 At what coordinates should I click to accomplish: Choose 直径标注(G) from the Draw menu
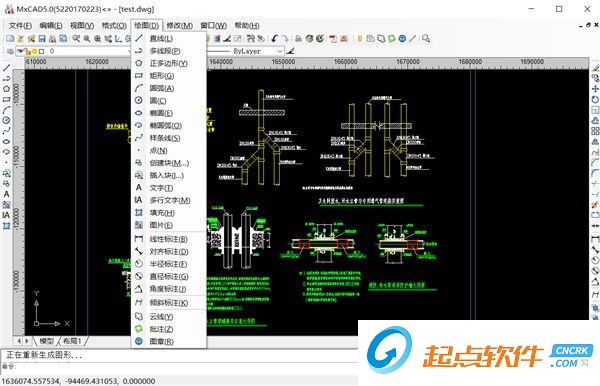[169, 276]
